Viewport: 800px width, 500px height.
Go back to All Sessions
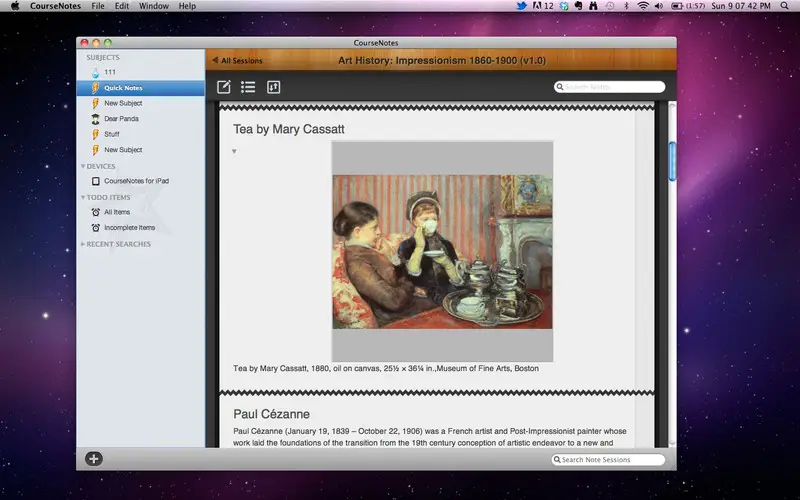pyautogui.click(x=237, y=61)
